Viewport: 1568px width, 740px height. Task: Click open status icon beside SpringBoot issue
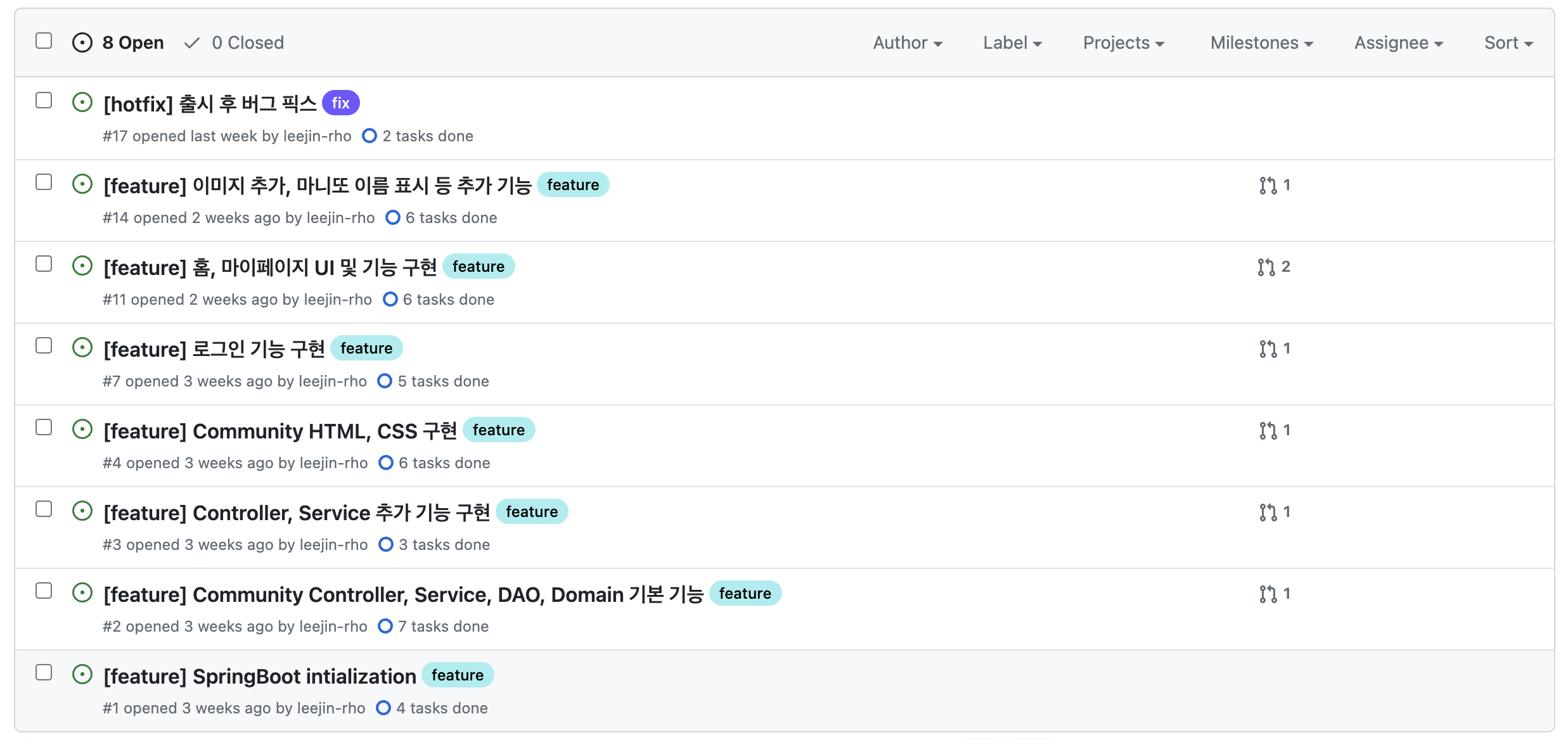[x=82, y=675]
